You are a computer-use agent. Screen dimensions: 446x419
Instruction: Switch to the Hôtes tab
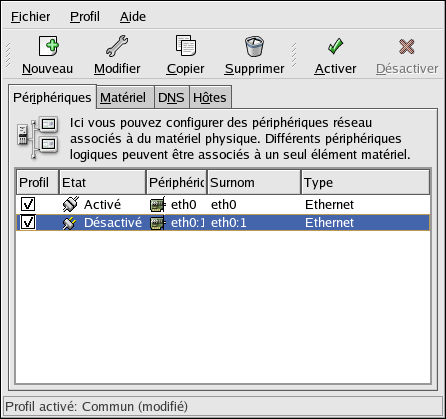pyautogui.click(x=210, y=97)
